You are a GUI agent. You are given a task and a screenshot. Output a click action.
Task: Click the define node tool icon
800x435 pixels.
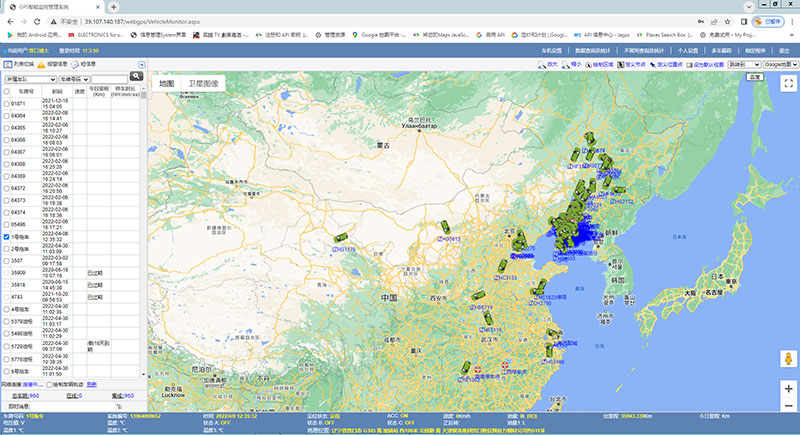click(x=620, y=65)
